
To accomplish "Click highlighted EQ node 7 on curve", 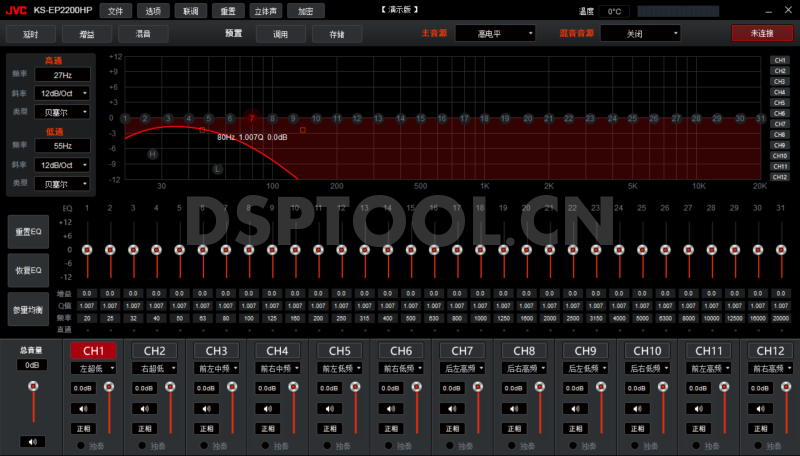I will (x=252, y=118).
